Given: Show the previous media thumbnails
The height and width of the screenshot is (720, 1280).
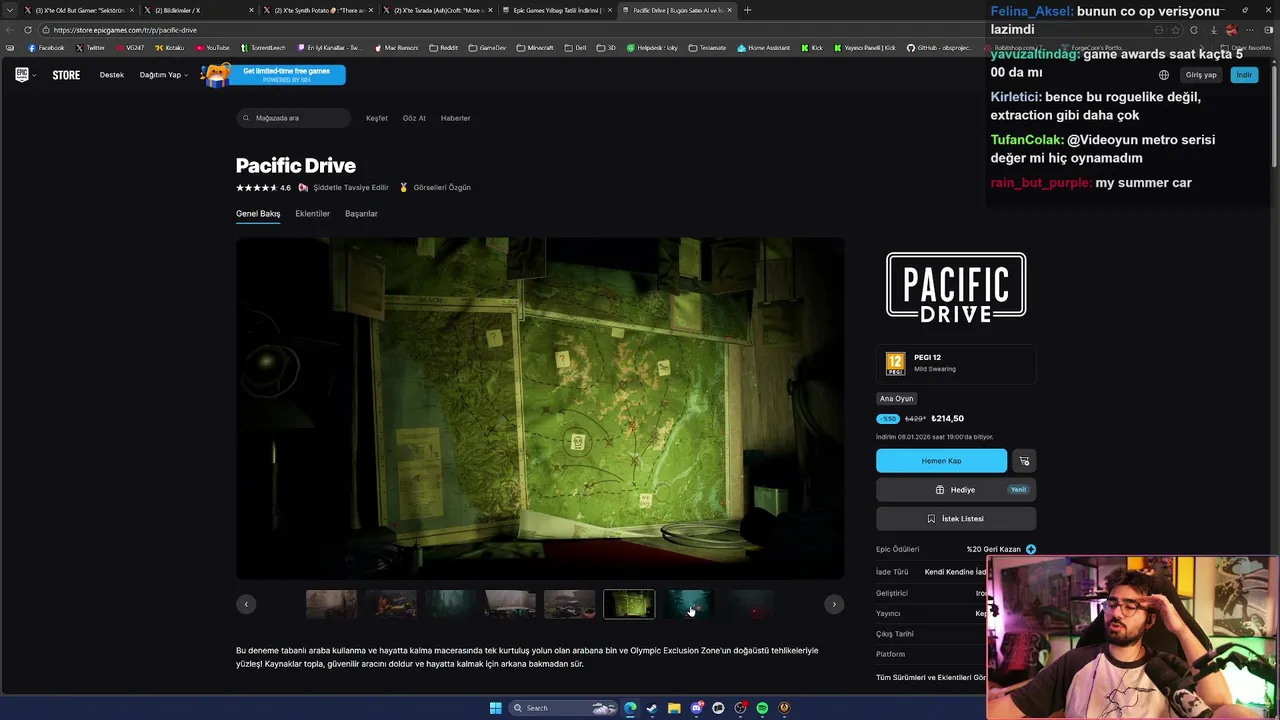Looking at the screenshot, I should 246,604.
